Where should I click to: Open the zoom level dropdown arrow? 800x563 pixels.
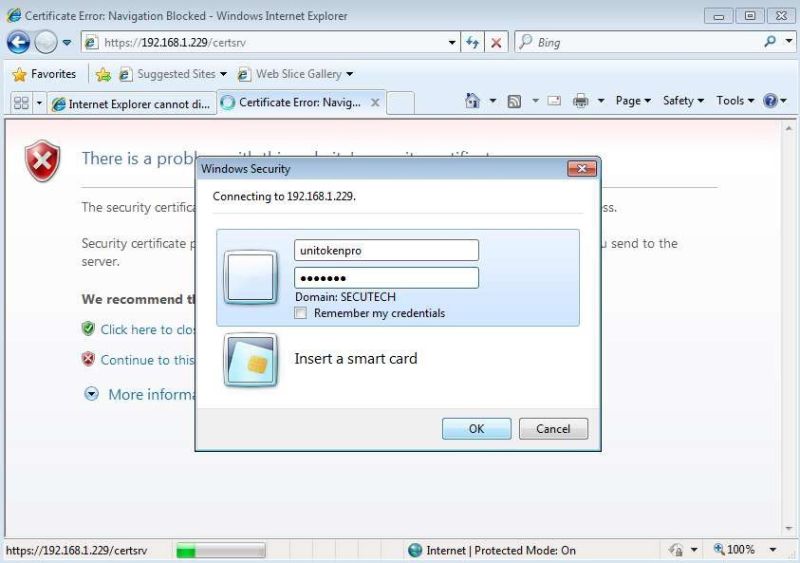(x=773, y=550)
